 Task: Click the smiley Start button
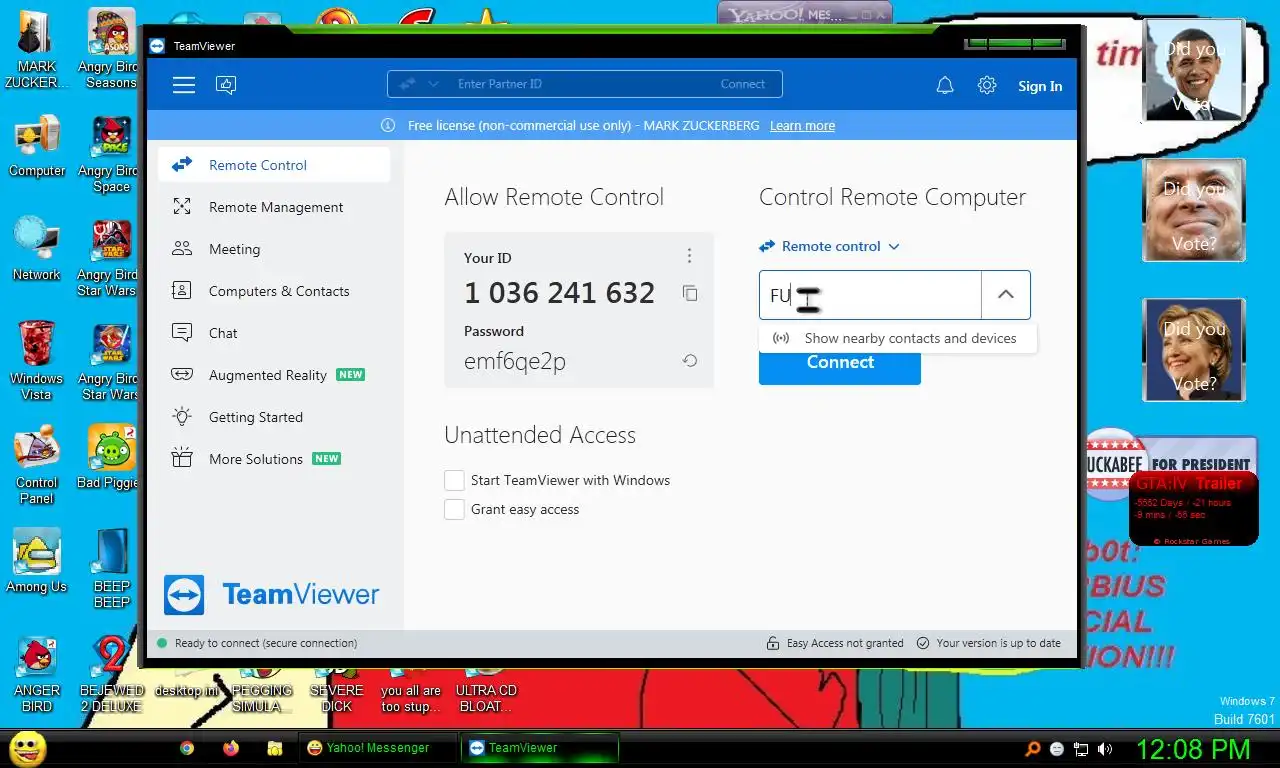[27, 748]
